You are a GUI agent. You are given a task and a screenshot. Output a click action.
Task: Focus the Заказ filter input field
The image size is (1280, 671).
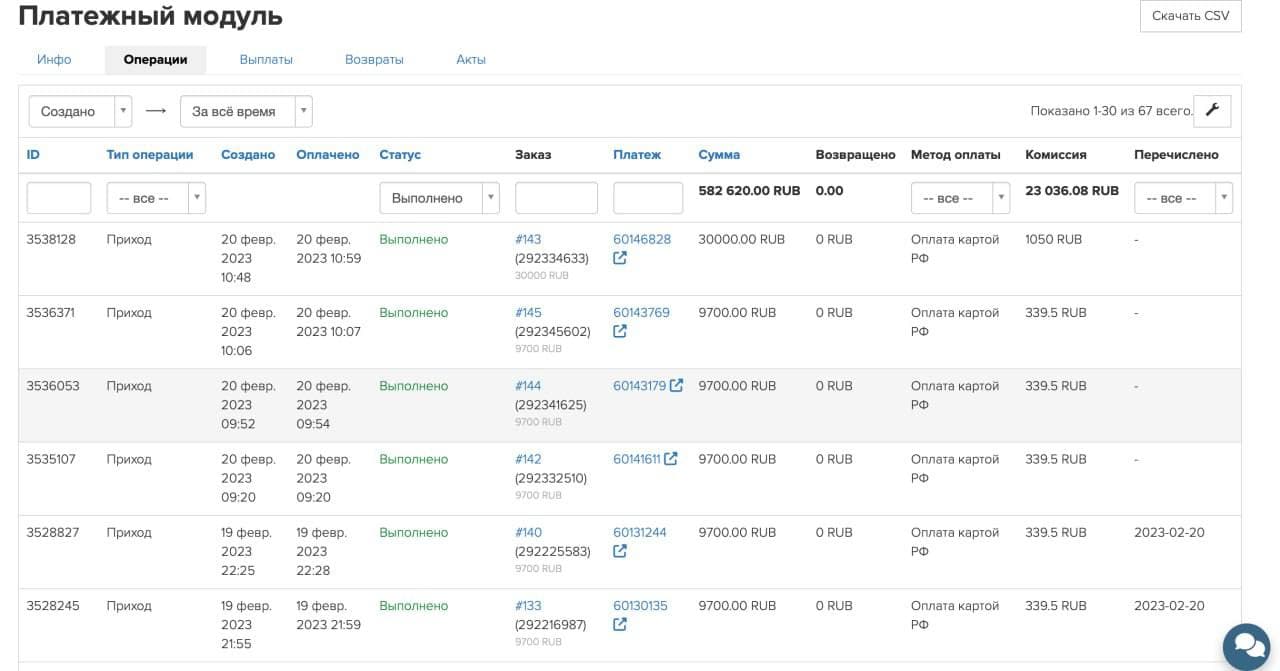click(556, 198)
